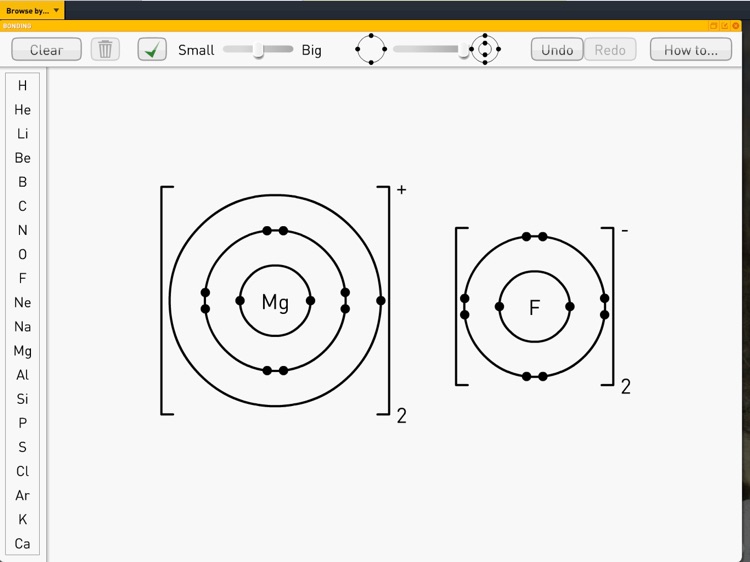
Task: Click the Mg nucleus label in diagram
Action: click(275, 302)
